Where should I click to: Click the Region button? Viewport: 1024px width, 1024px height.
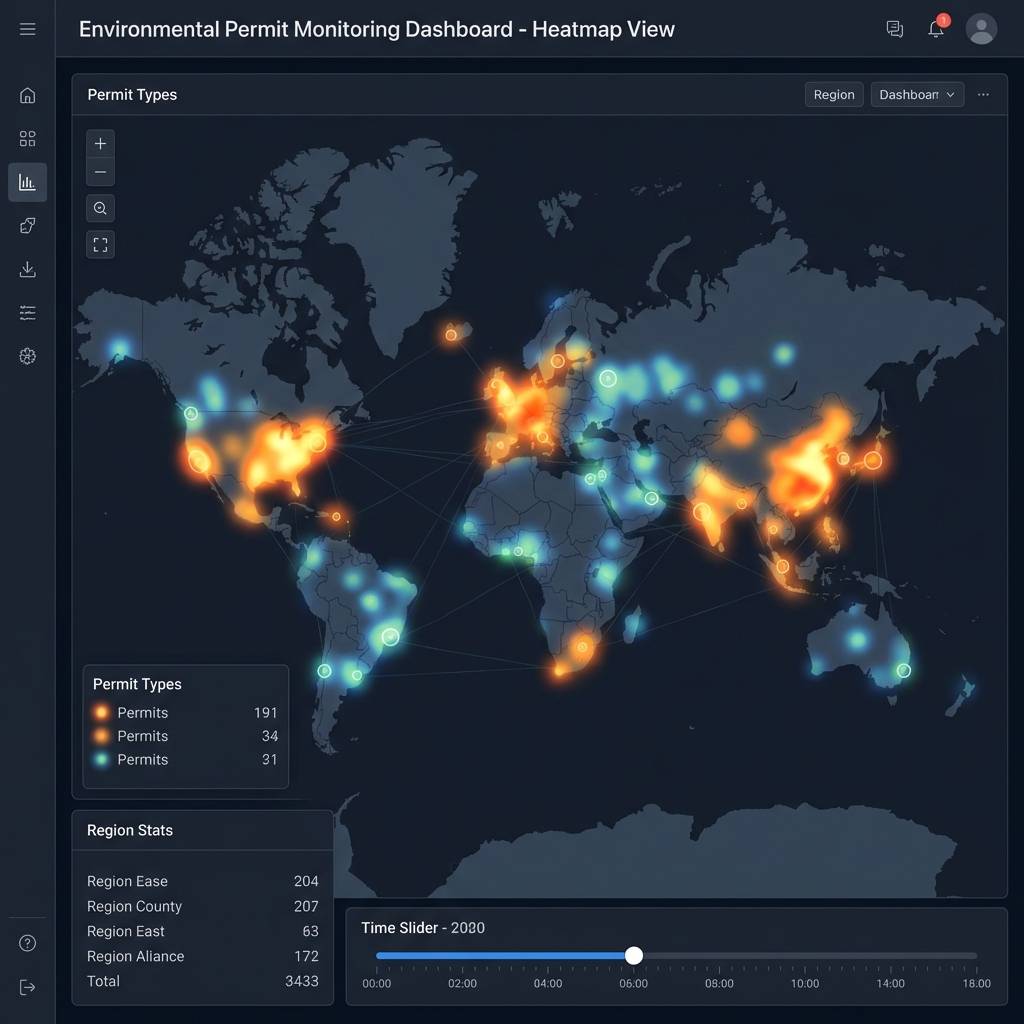coord(834,95)
